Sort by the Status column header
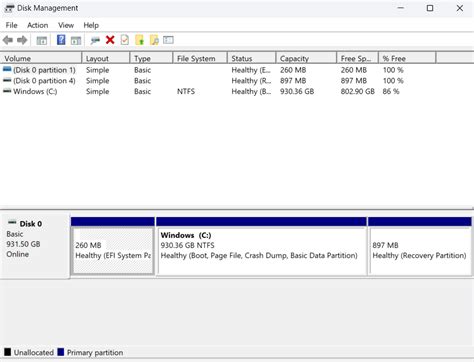Viewport: 474px width, 362px height. click(x=252, y=58)
